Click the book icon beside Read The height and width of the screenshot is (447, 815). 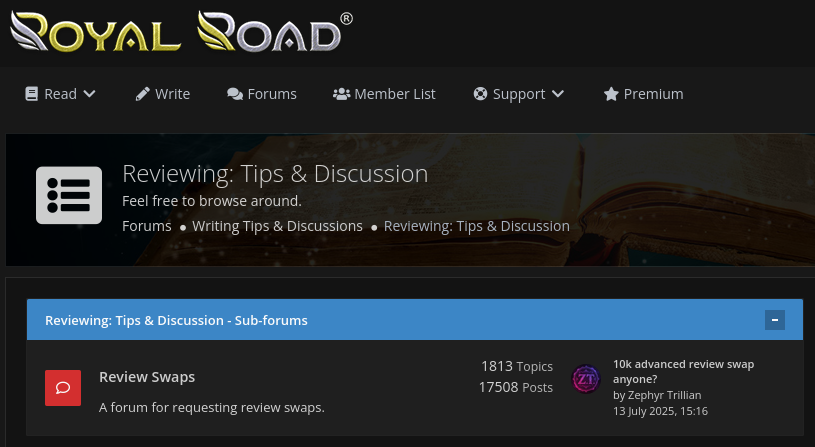tap(32, 94)
